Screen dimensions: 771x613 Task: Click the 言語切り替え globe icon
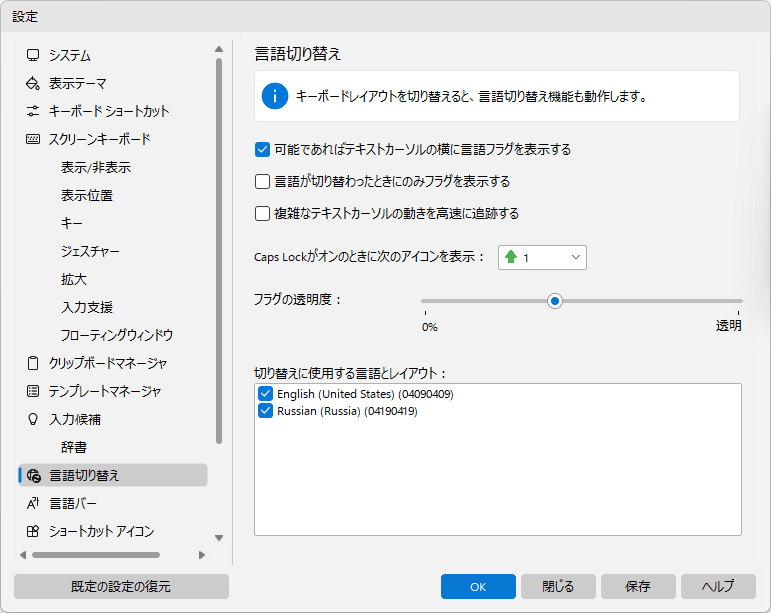pyautogui.click(x=33, y=475)
